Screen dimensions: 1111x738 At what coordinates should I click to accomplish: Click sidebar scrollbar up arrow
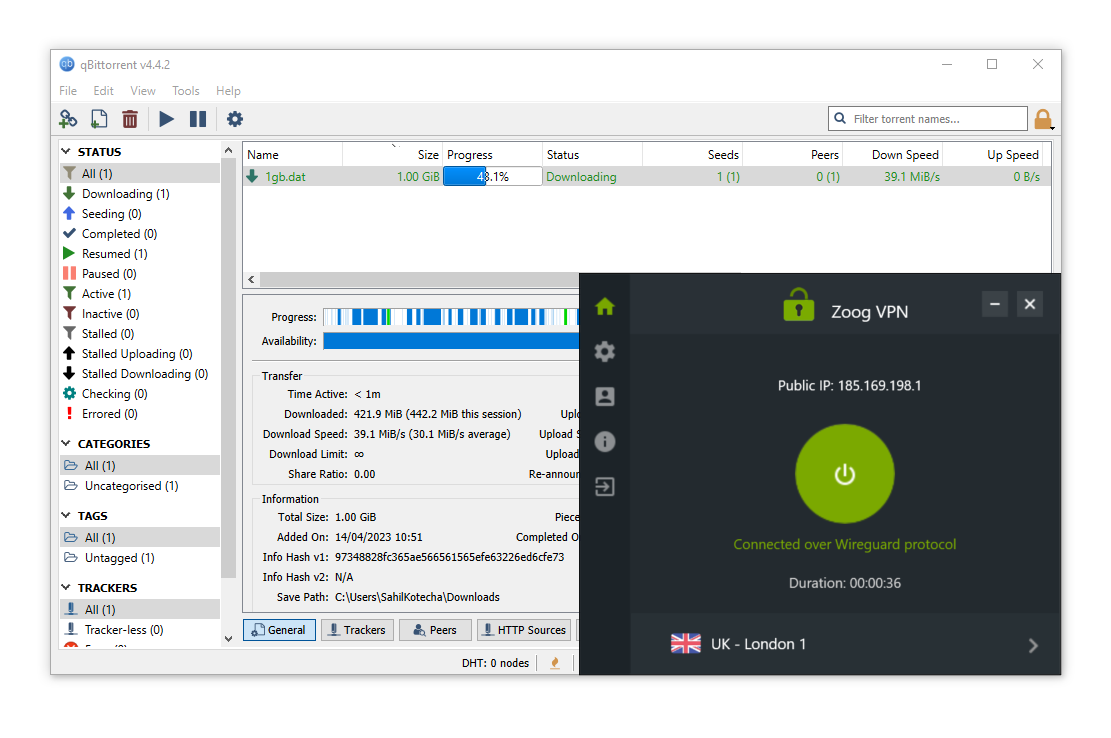[x=228, y=150]
